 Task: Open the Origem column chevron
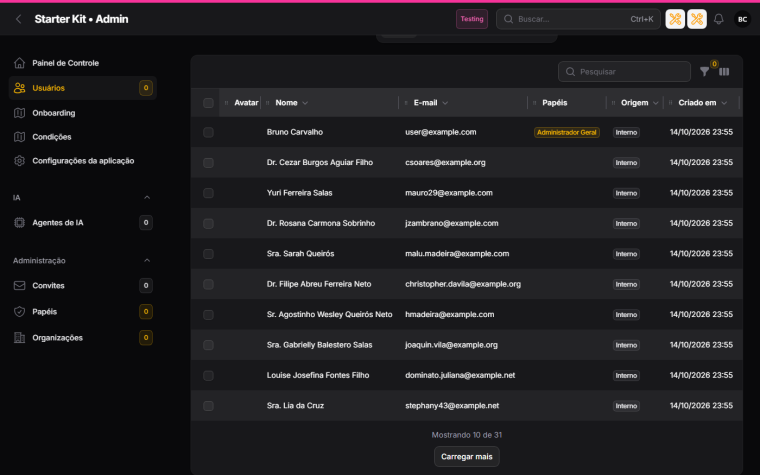tap(656, 103)
